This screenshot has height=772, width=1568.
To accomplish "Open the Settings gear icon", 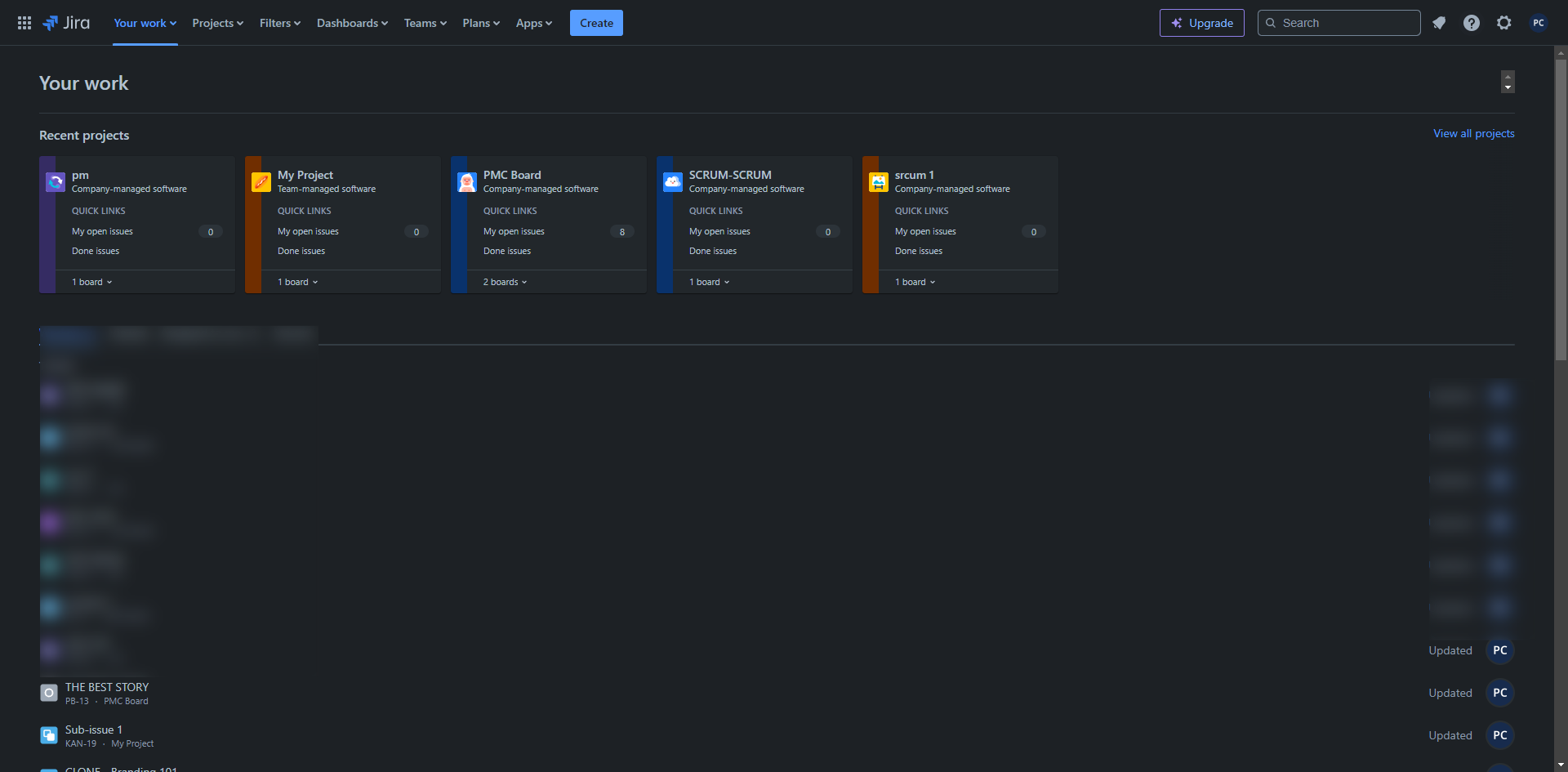I will [1504, 23].
